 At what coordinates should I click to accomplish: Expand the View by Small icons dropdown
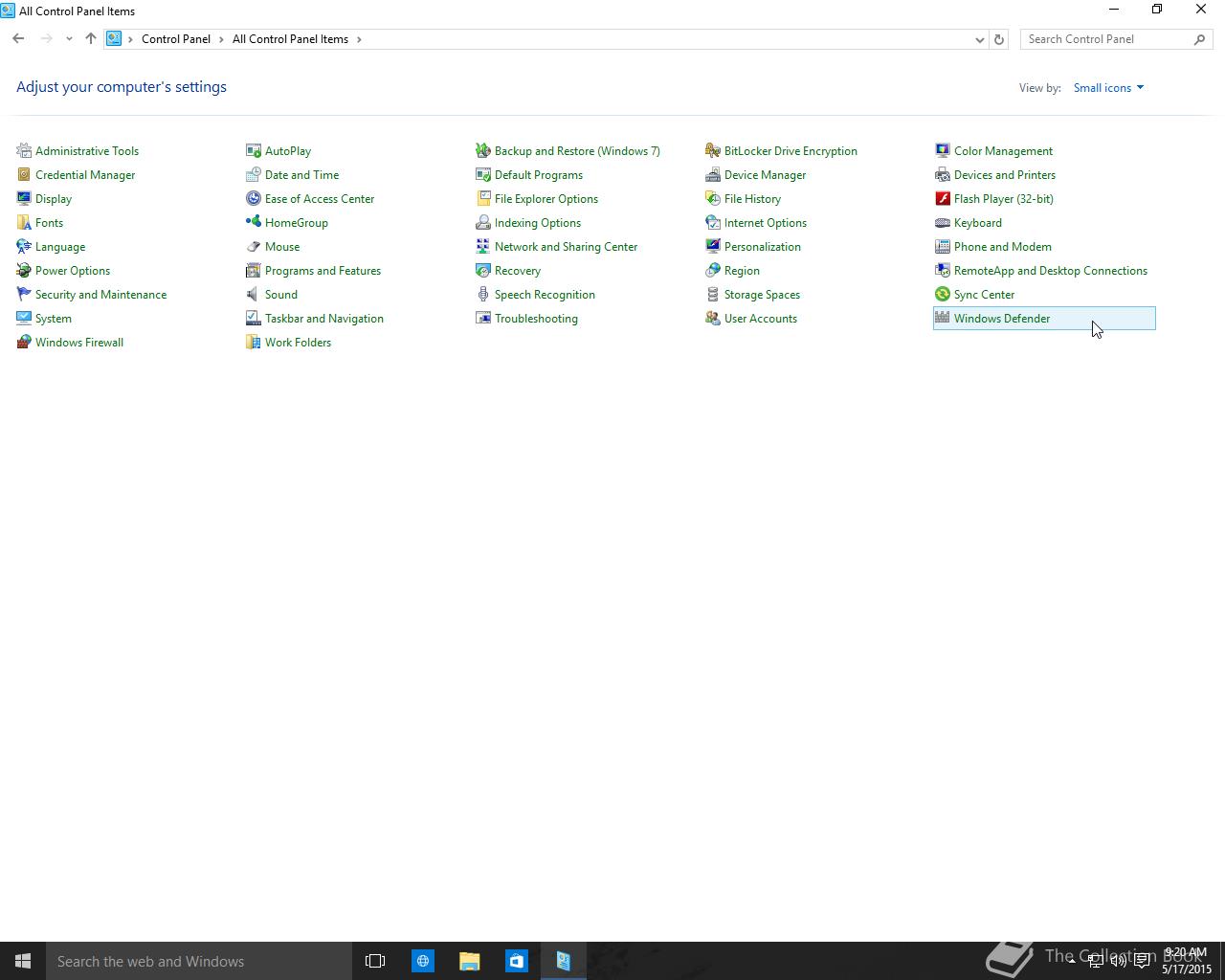pyautogui.click(x=1108, y=88)
